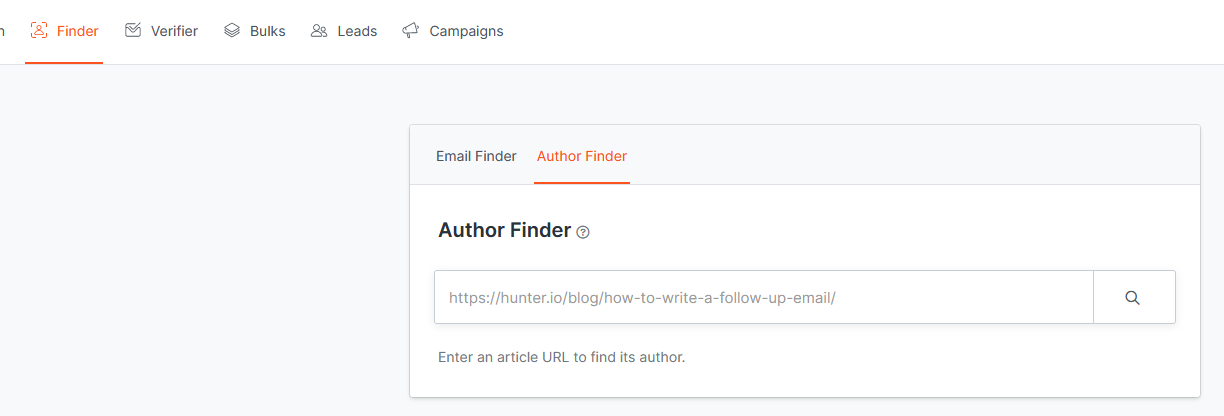1224x416 pixels.
Task: Click the magnifying glass search icon
Action: (1133, 297)
